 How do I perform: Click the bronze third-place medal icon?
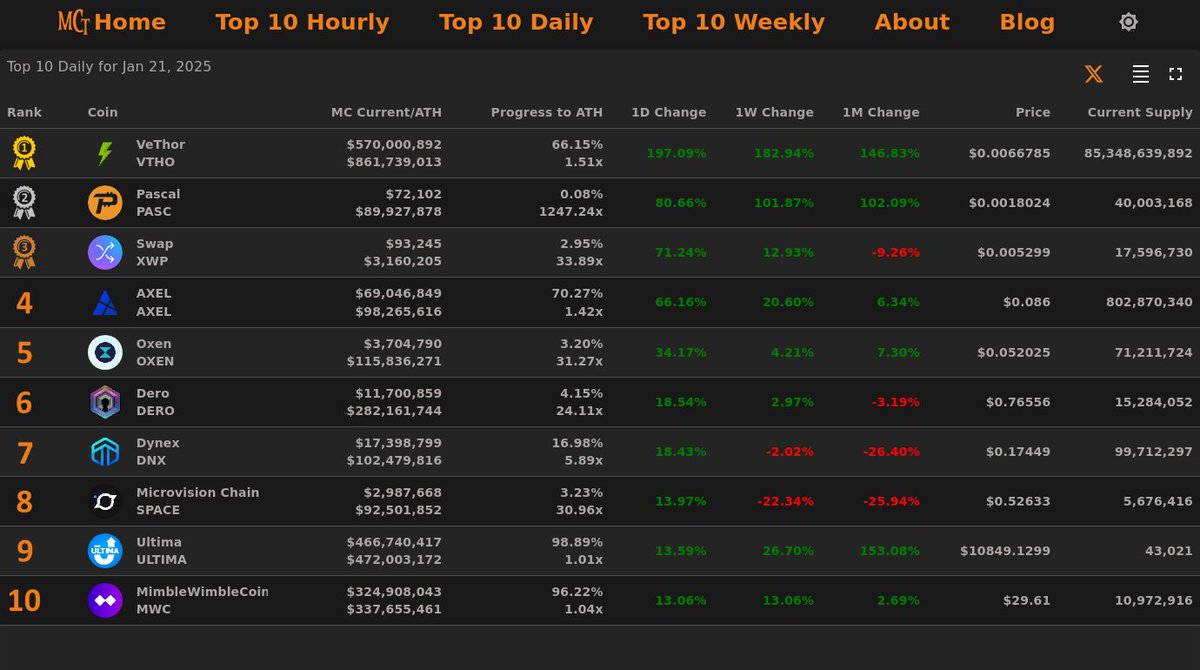tap(24, 253)
